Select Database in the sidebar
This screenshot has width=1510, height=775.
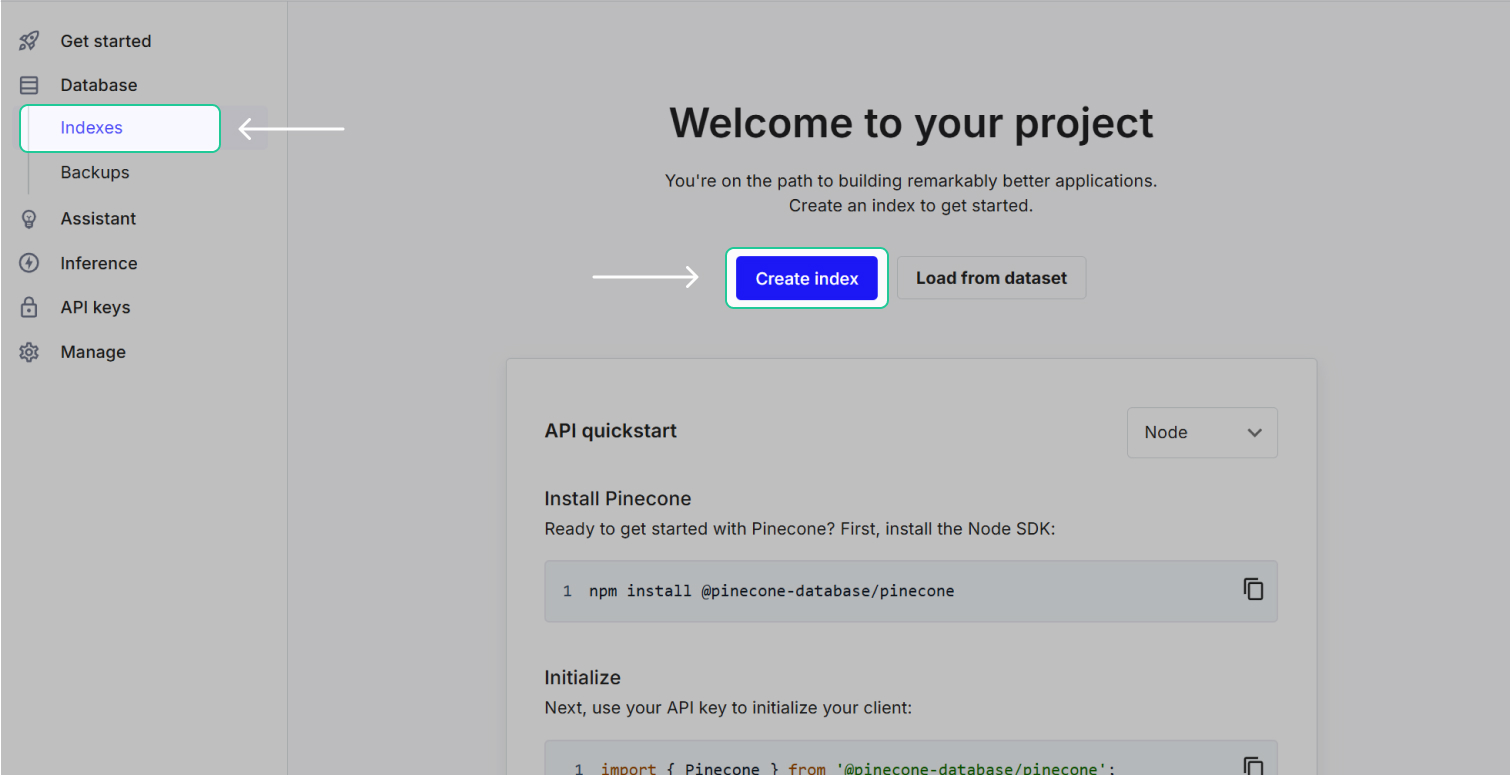pos(99,85)
